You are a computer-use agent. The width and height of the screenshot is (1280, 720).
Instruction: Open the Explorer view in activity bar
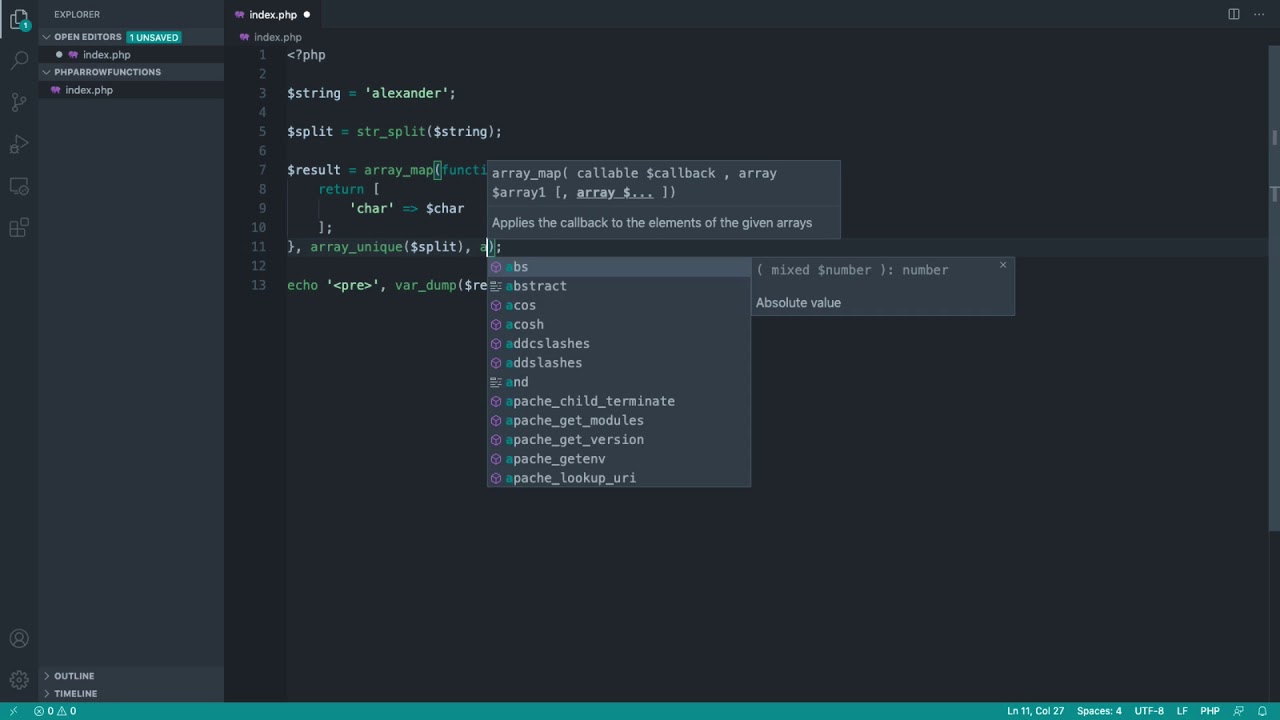click(x=19, y=19)
